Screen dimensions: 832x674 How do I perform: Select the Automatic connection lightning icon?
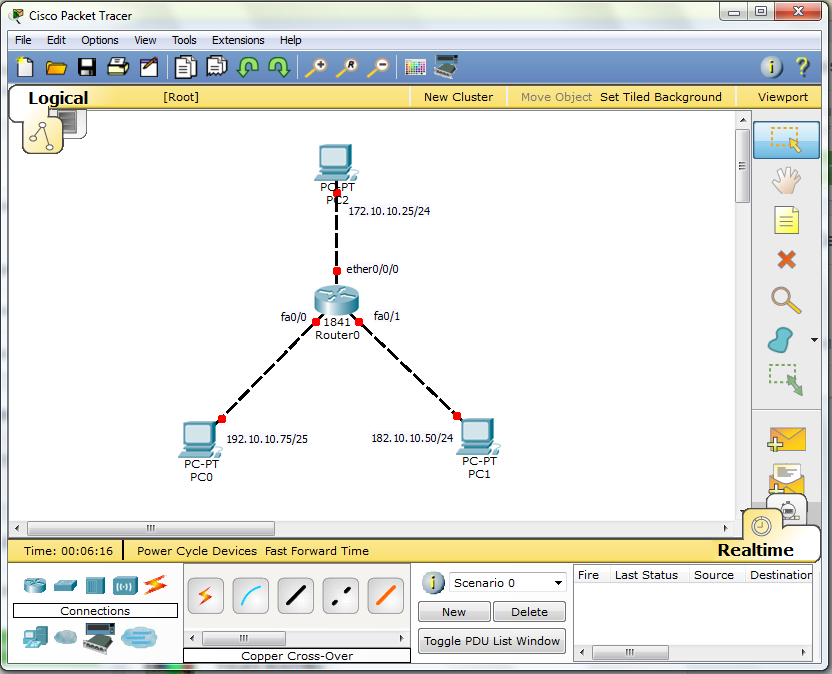pos(205,595)
